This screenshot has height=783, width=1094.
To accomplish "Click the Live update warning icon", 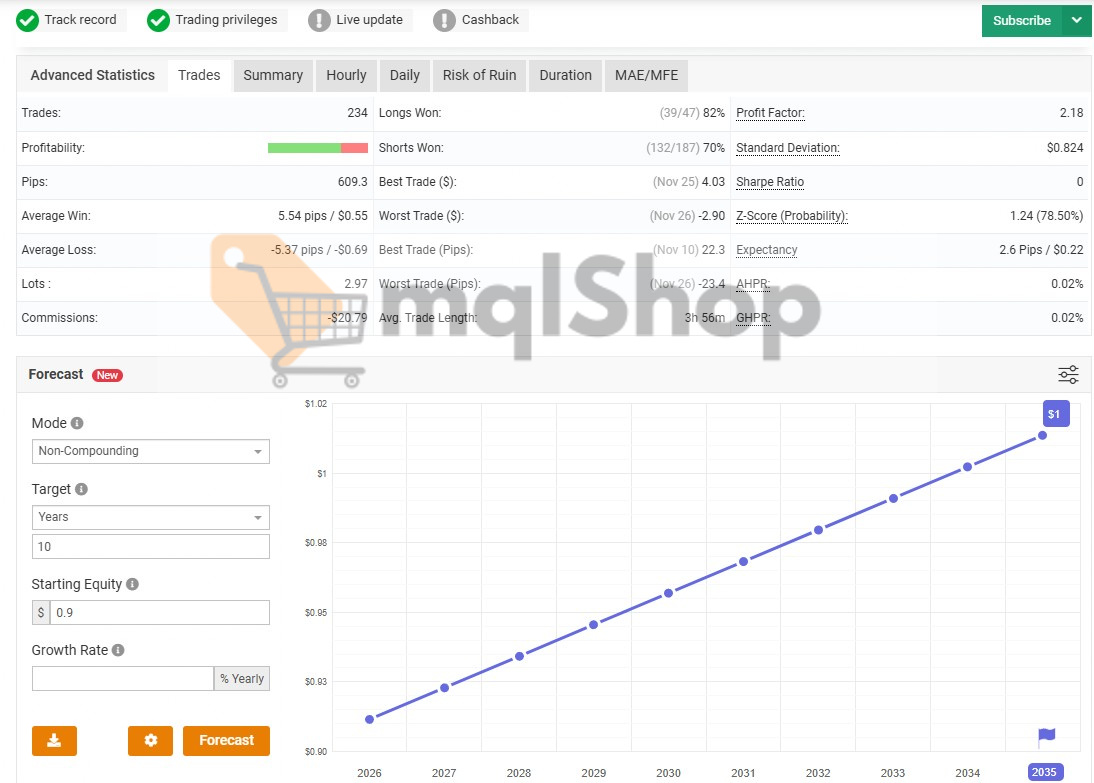I will pos(319,20).
